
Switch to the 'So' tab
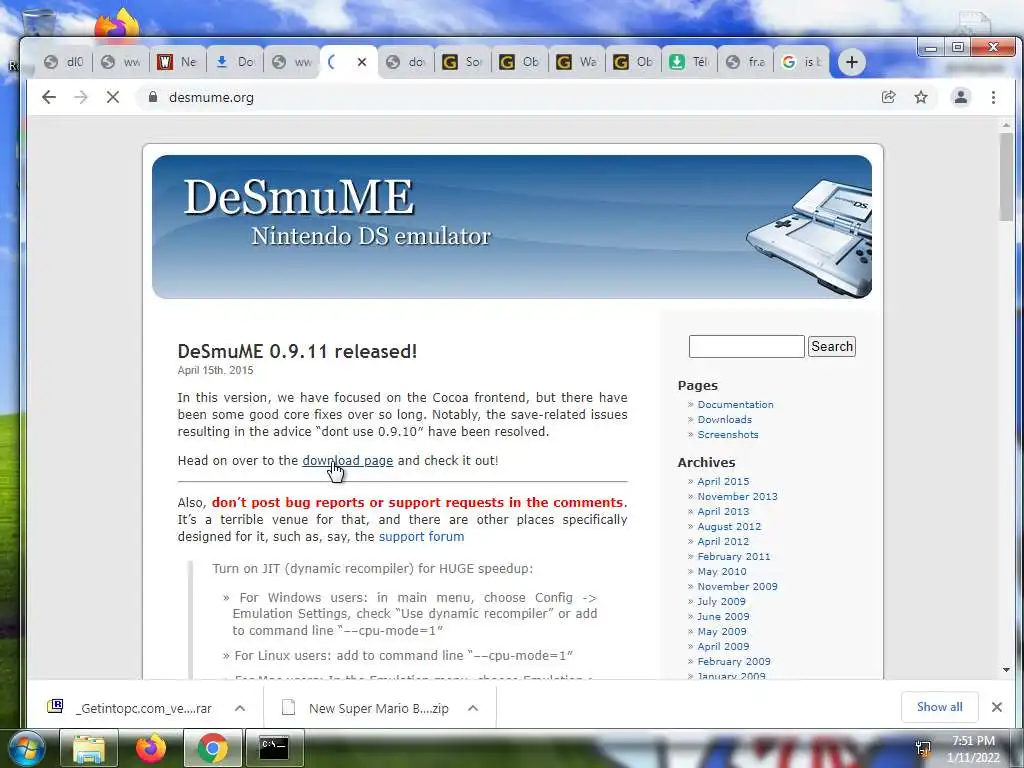tap(463, 62)
